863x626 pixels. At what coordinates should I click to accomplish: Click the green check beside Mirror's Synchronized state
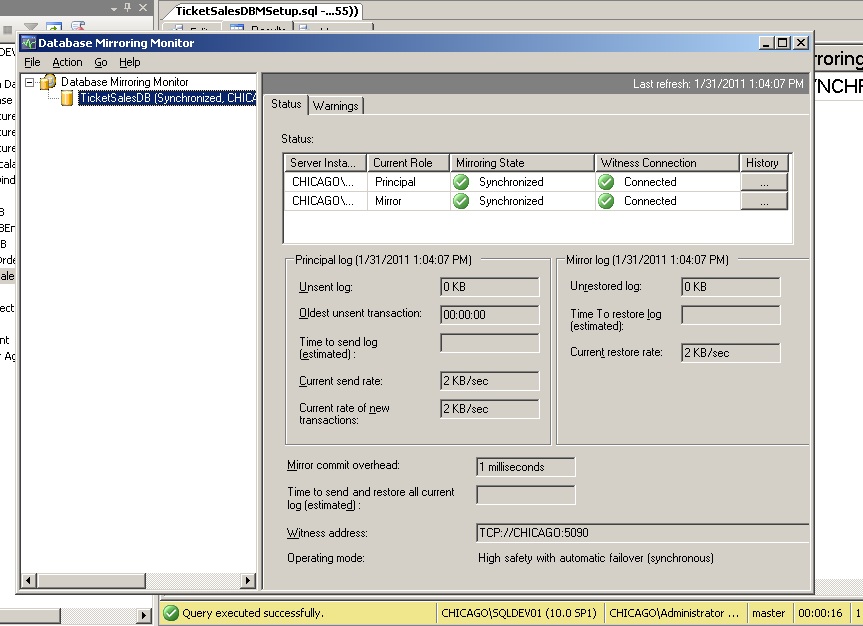[x=461, y=201]
